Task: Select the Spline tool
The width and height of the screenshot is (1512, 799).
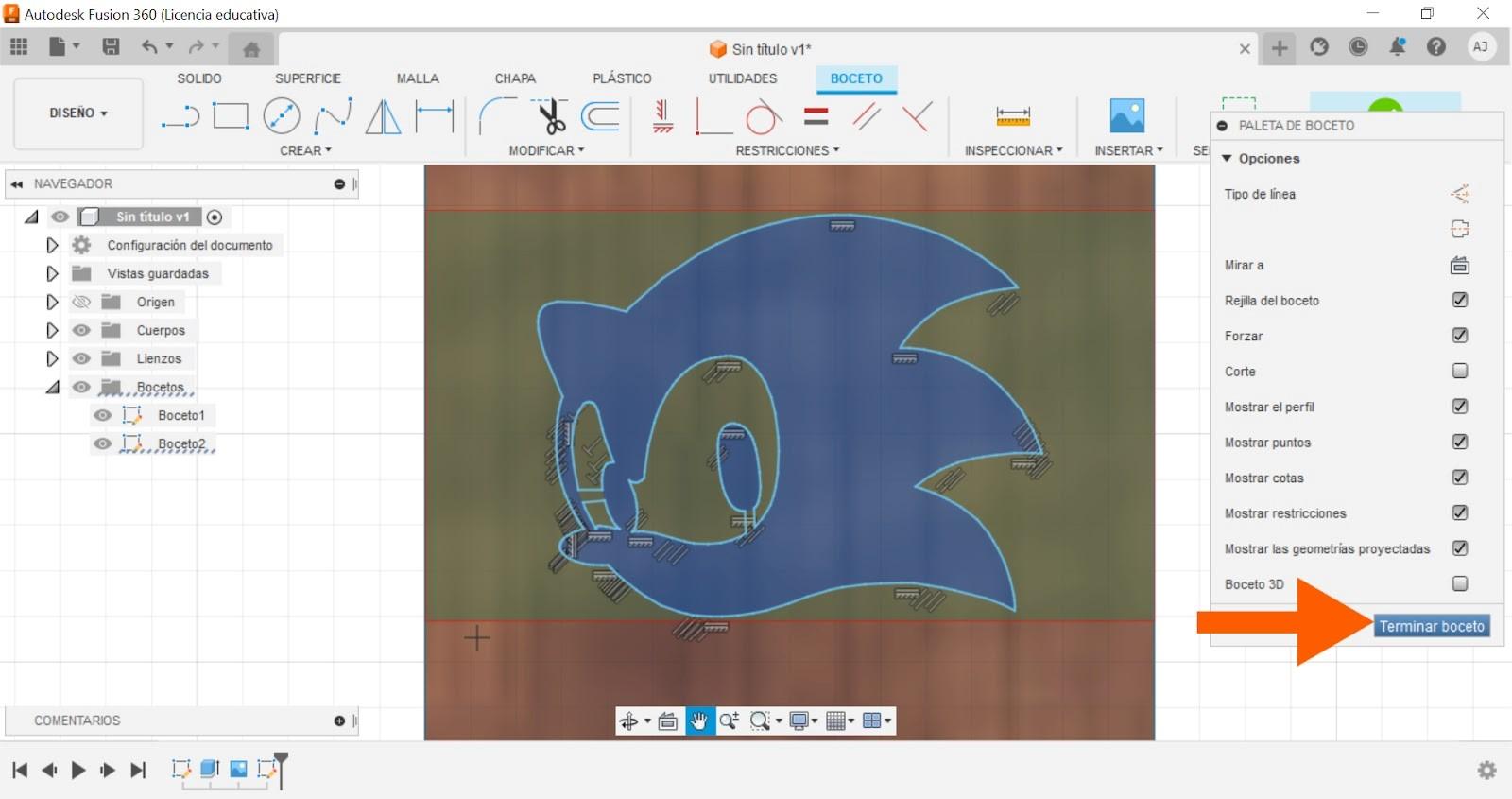Action: pos(333,116)
